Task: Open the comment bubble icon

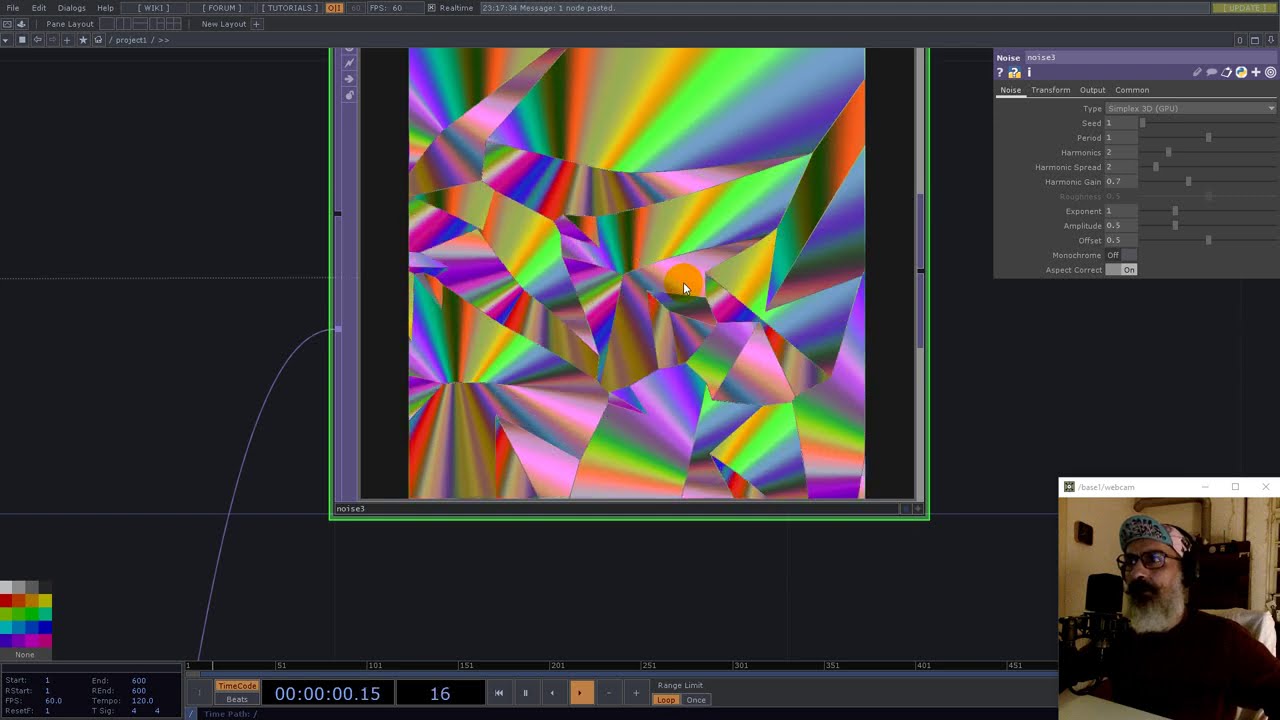Action: 1211,72
